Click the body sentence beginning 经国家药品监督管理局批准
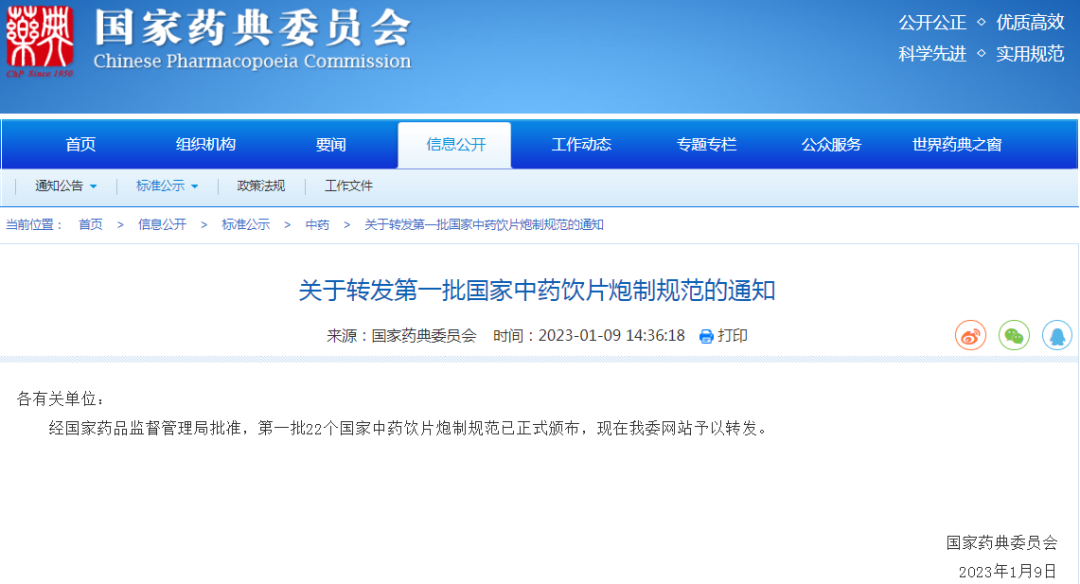1080x584 pixels. coord(409,428)
